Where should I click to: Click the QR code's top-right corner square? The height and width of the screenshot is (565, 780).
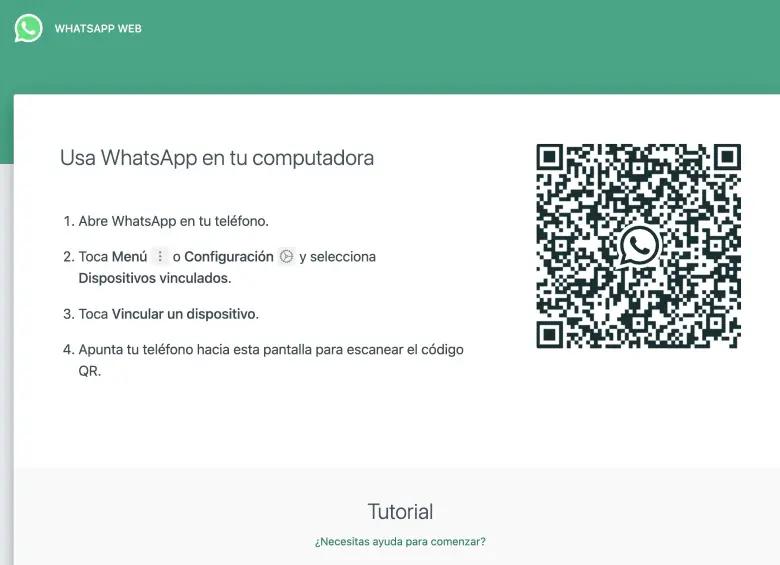pos(725,159)
